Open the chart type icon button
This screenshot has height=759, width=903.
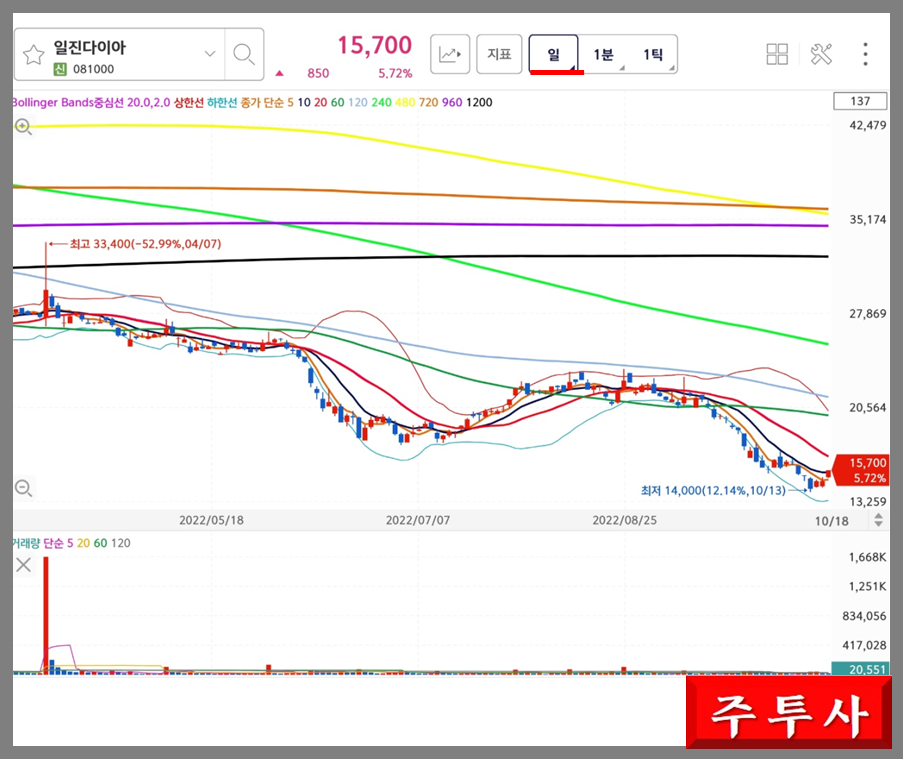coord(450,54)
